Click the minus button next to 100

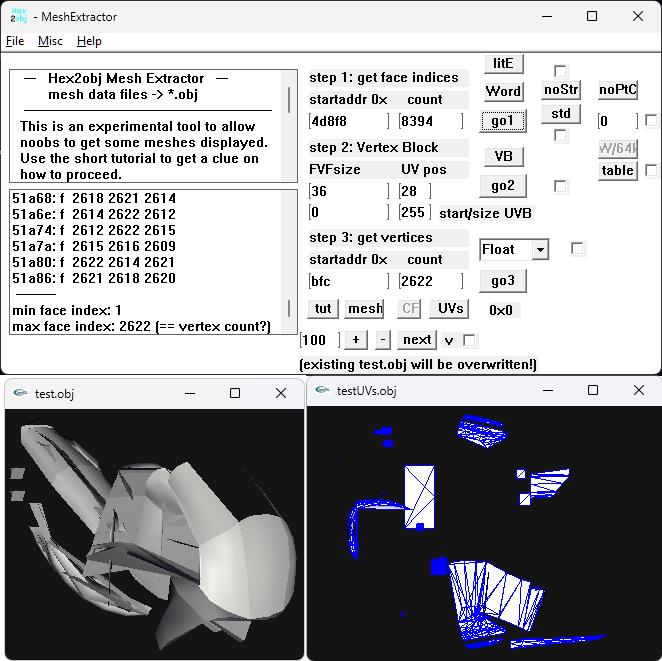[383, 340]
